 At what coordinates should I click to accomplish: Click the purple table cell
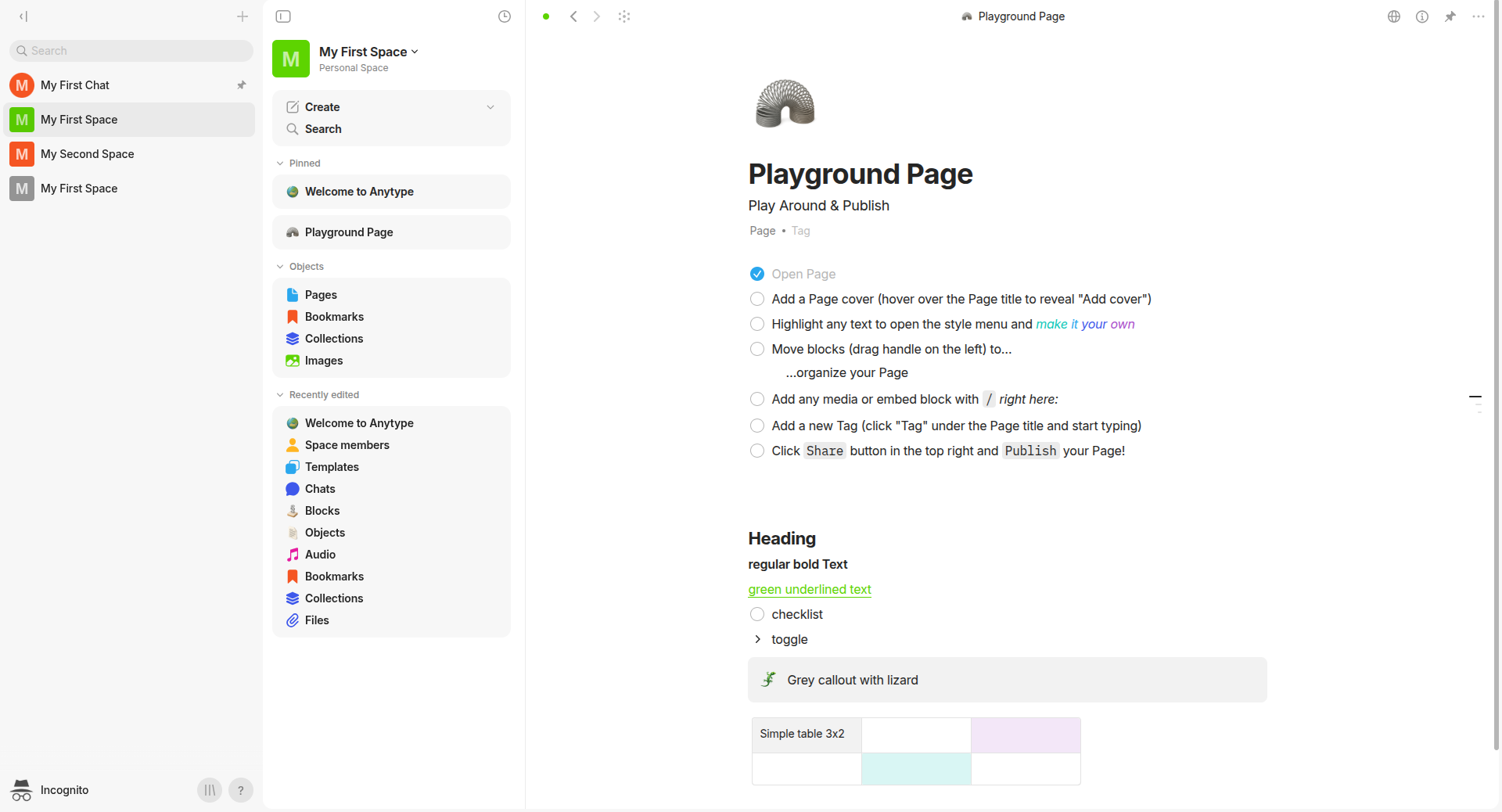point(1026,735)
